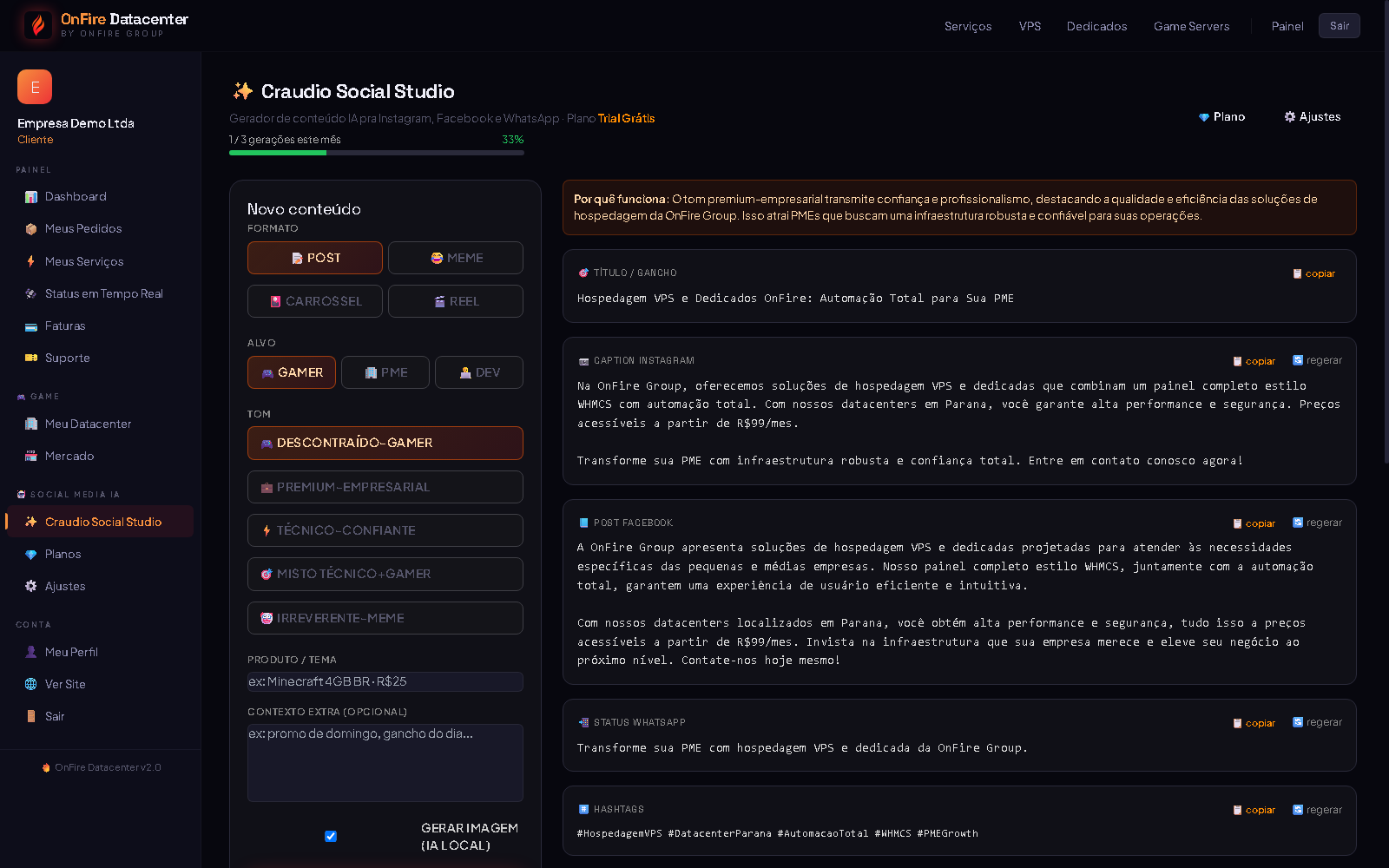This screenshot has height=868, width=1389.
Task: Click the Meu Perfil user icon
Action: coord(31,652)
